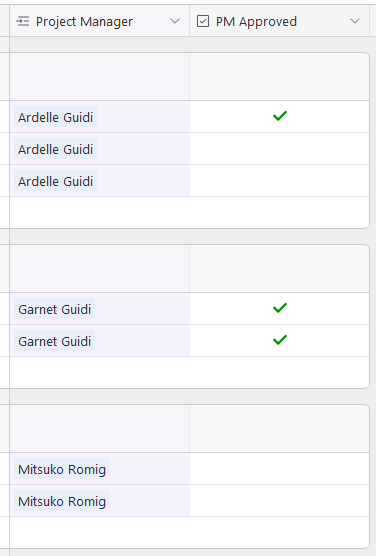Open the Project Manager column dropdown
Viewport: 376px width, 556px height.
coord(175,21)
